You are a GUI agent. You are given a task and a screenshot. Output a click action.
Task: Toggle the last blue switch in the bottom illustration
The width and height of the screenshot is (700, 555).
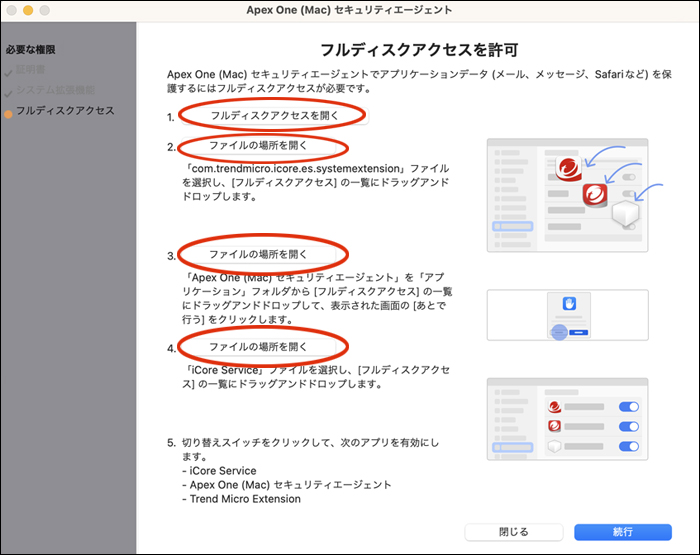point(628,445)
